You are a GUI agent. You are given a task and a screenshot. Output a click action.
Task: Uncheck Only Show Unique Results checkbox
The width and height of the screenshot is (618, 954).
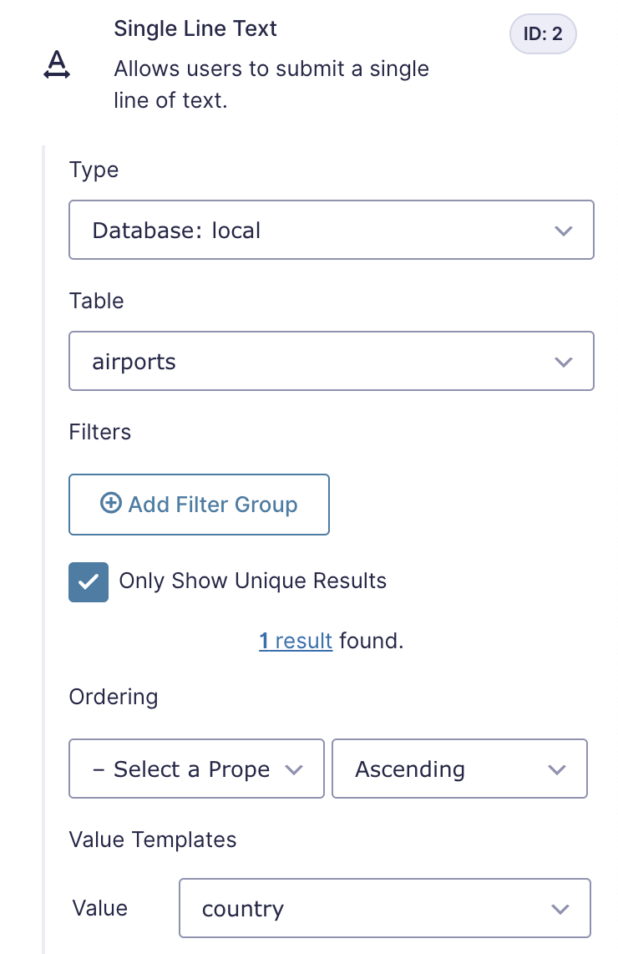(88, 582)
